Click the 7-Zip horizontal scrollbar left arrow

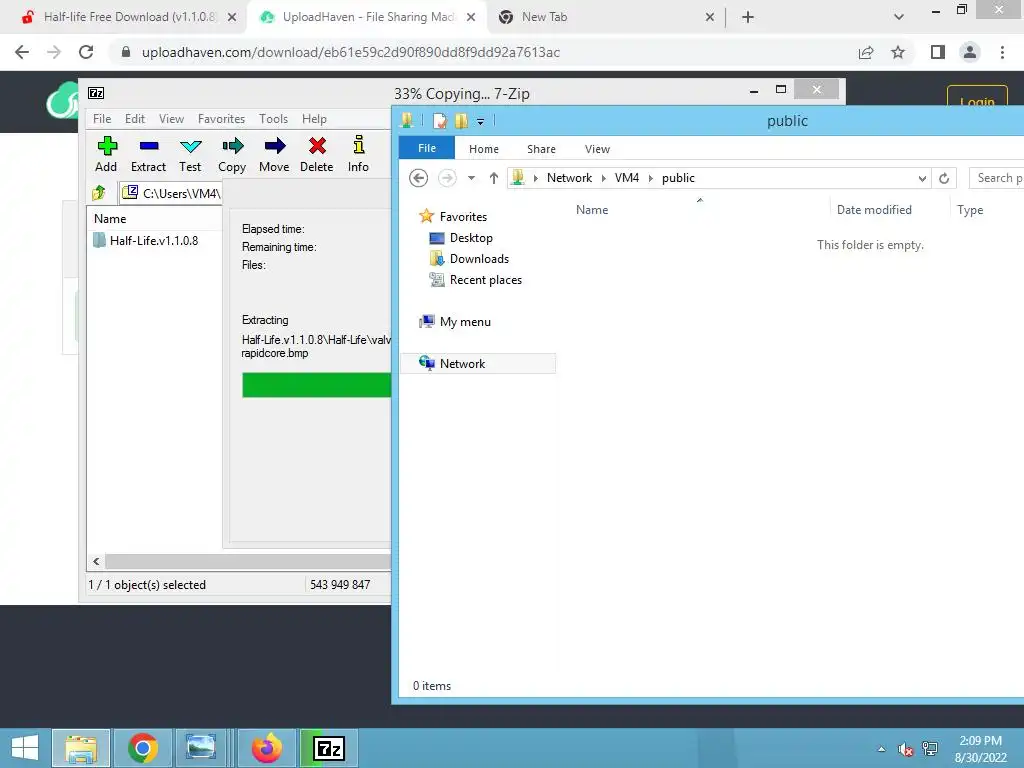coord(97,562)
